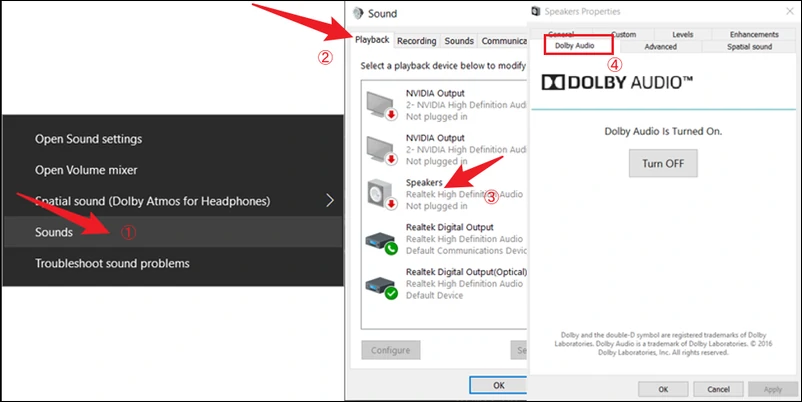Switch to the Recording tab
The width and height of the screenshot is (802, 402).
pos(416,41)
